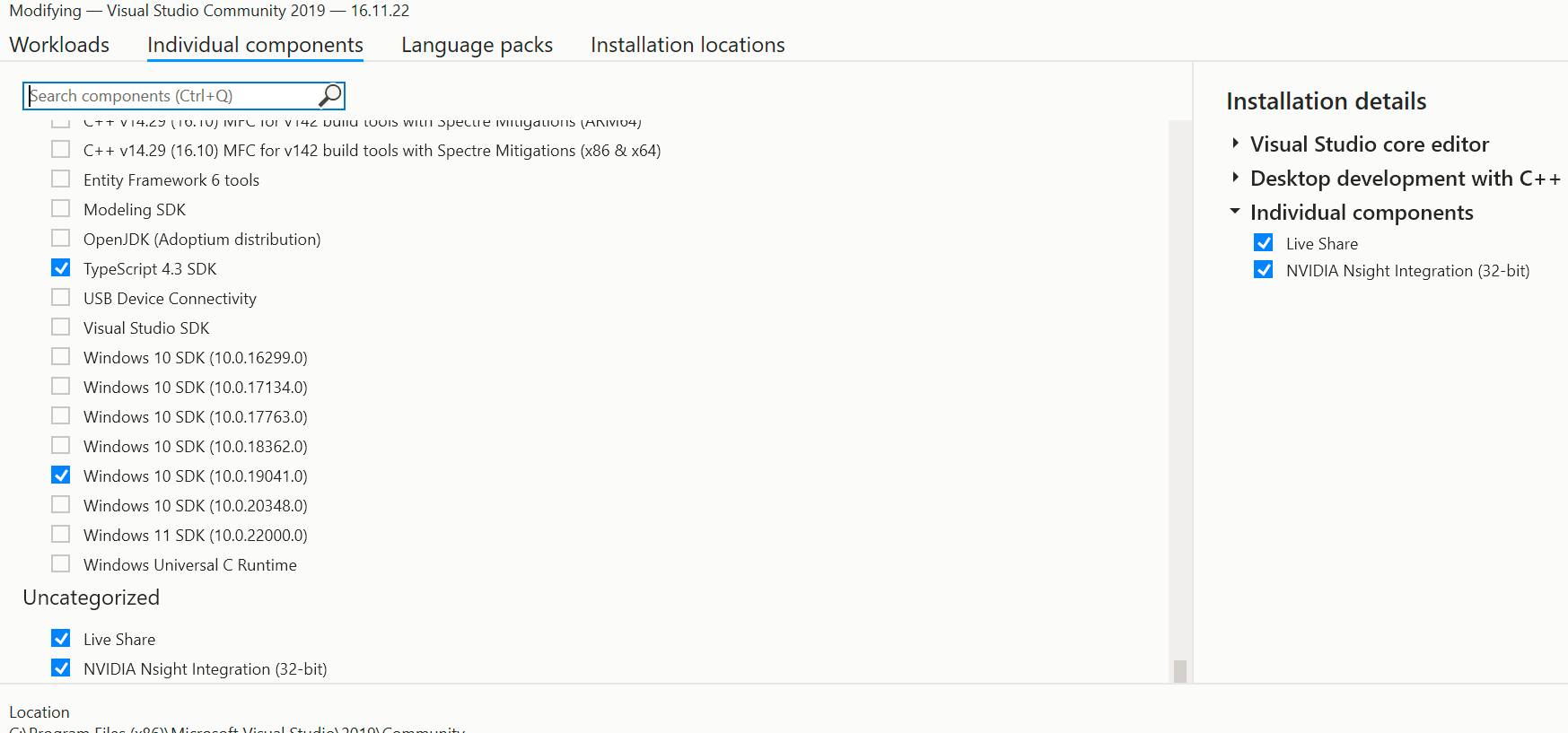Collapse Individual components in Installation details
The width and height of the screenshot is (1568, 733).
point(1235,211)
